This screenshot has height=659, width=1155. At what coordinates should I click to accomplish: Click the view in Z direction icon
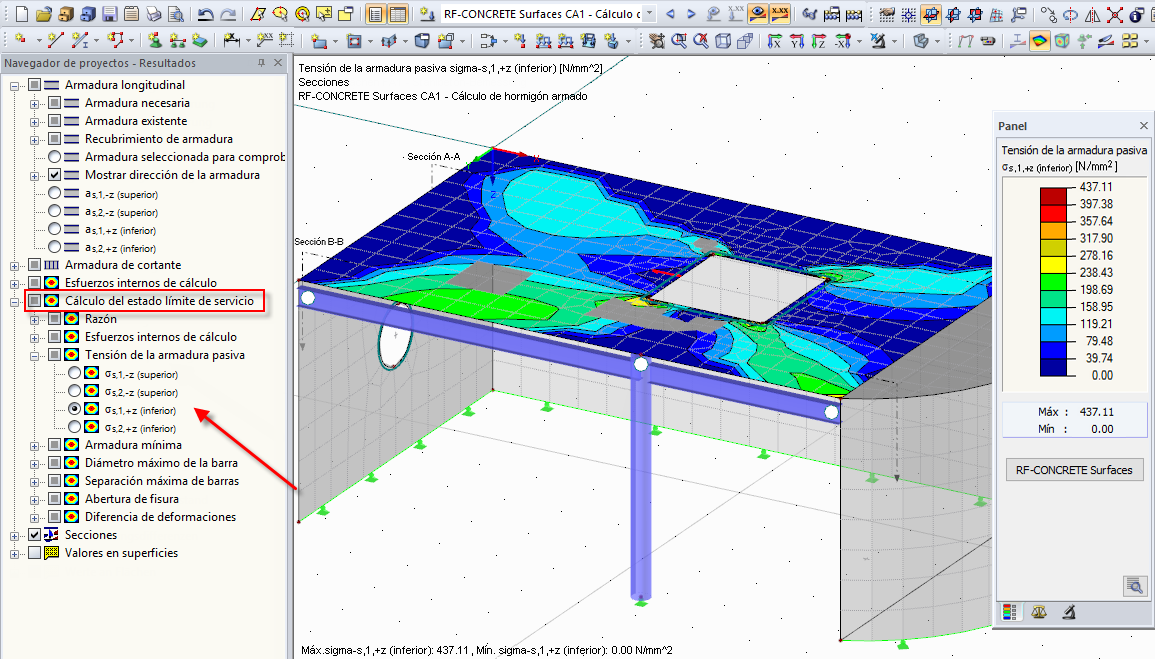819,41
